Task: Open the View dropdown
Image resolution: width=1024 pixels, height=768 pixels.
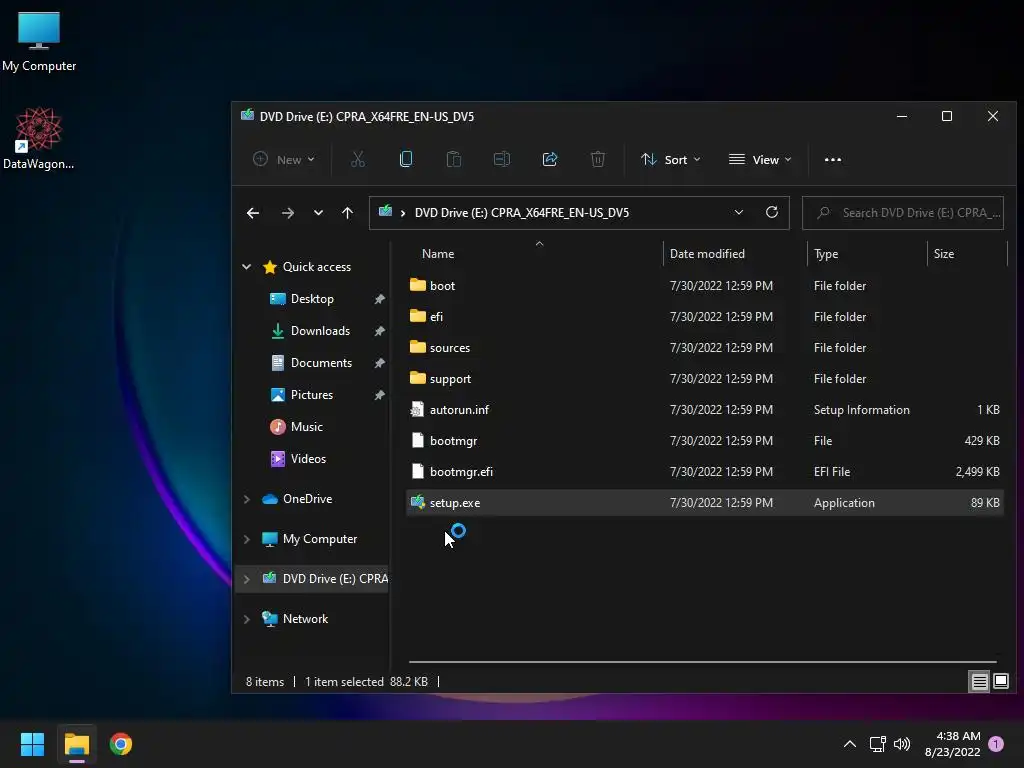Action: point(760,159)
